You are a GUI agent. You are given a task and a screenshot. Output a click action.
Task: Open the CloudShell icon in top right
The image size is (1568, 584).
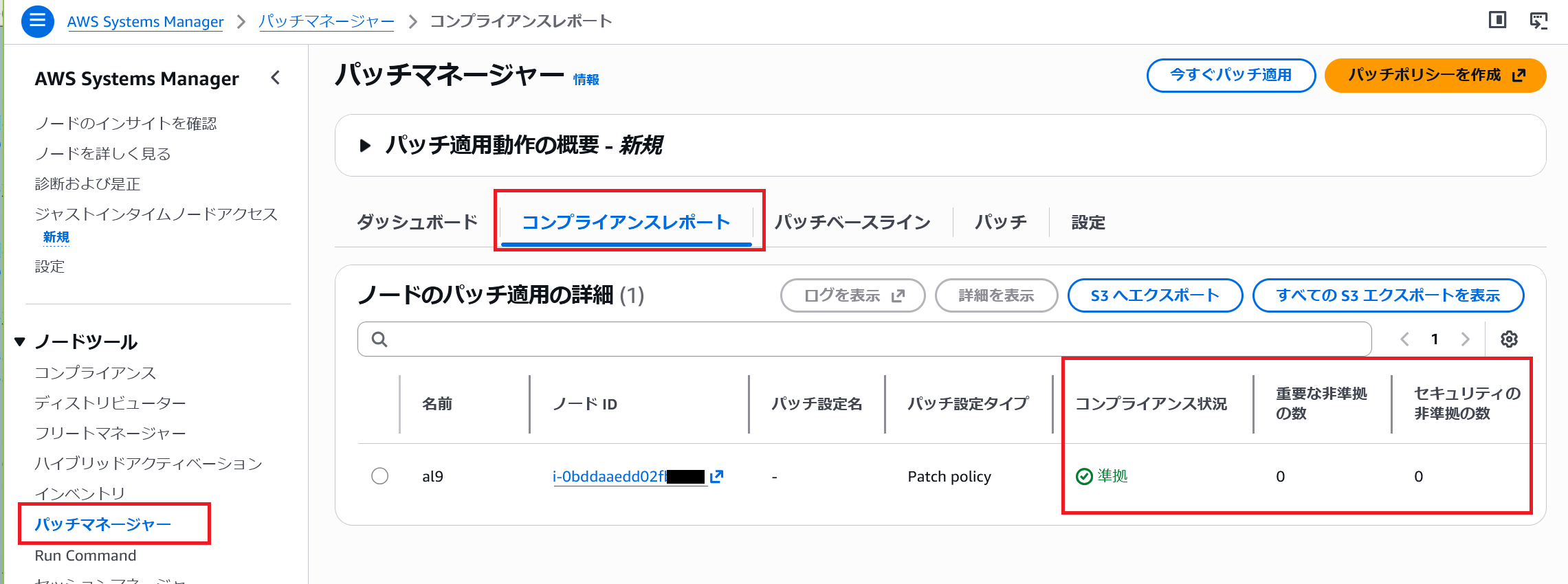(1538, 21)
